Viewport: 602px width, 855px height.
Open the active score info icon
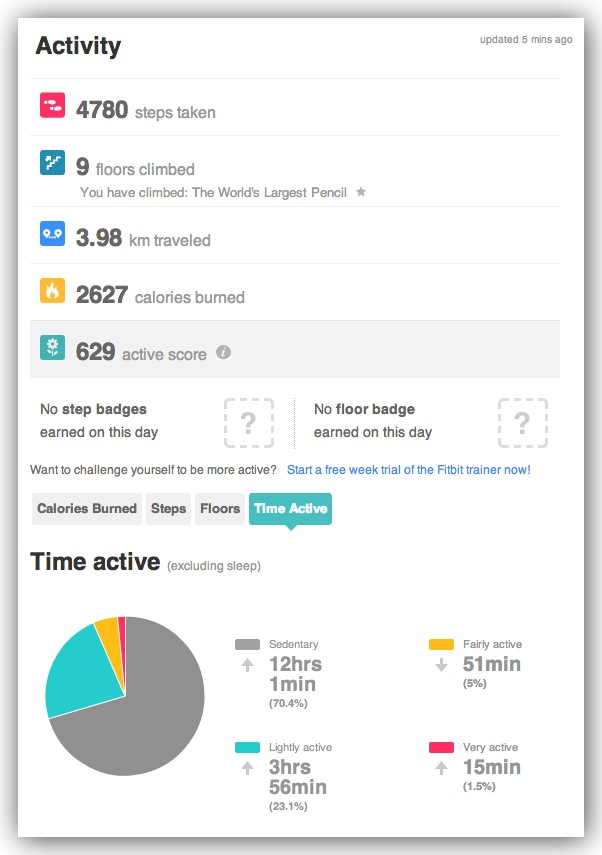click(x=224, y=352)
